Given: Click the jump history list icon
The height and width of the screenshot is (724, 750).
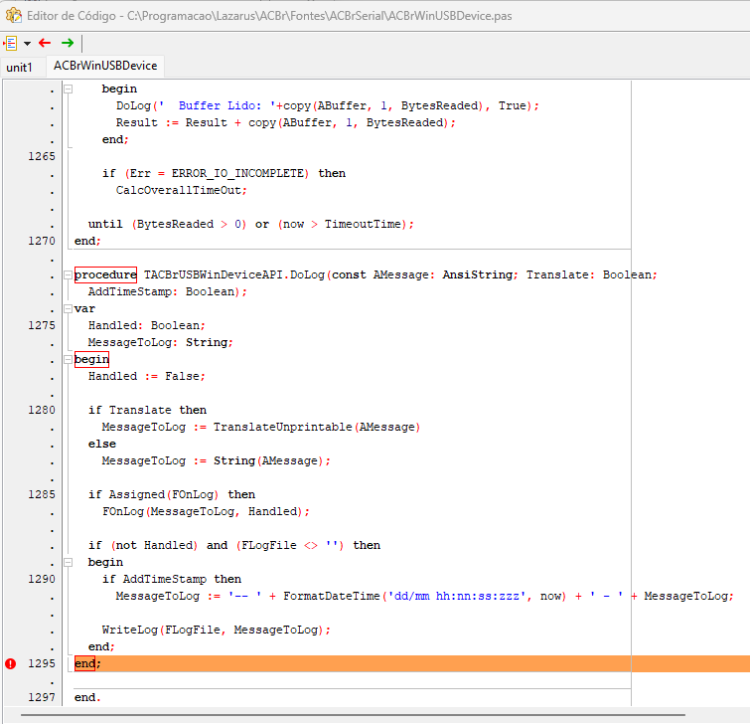Looking at the screenshot, I should tap(10, 44).
